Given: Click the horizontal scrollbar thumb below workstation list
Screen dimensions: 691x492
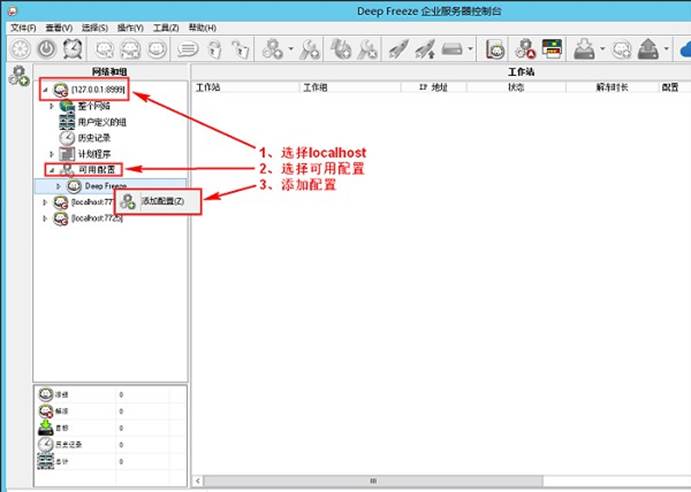Looking at the screenshot, I should point(373,481).
